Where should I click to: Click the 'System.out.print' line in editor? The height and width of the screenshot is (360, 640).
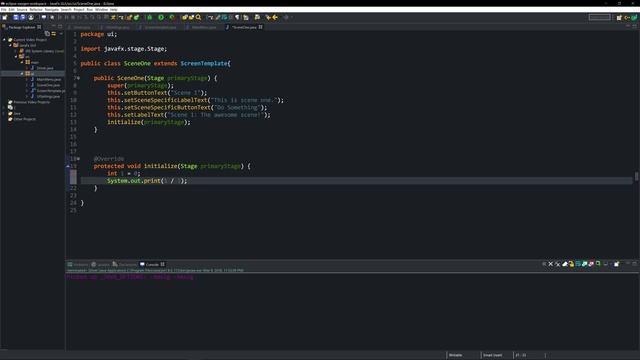147,180
